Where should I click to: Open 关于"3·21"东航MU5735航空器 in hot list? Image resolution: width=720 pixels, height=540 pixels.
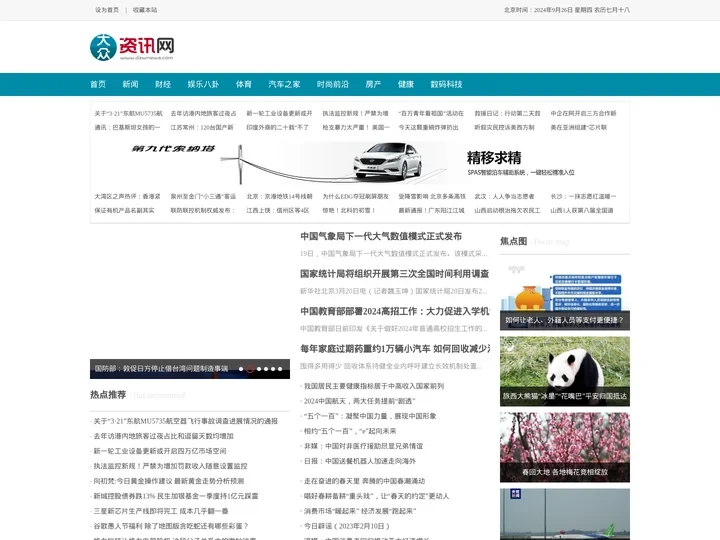click(x=186, y=421)
